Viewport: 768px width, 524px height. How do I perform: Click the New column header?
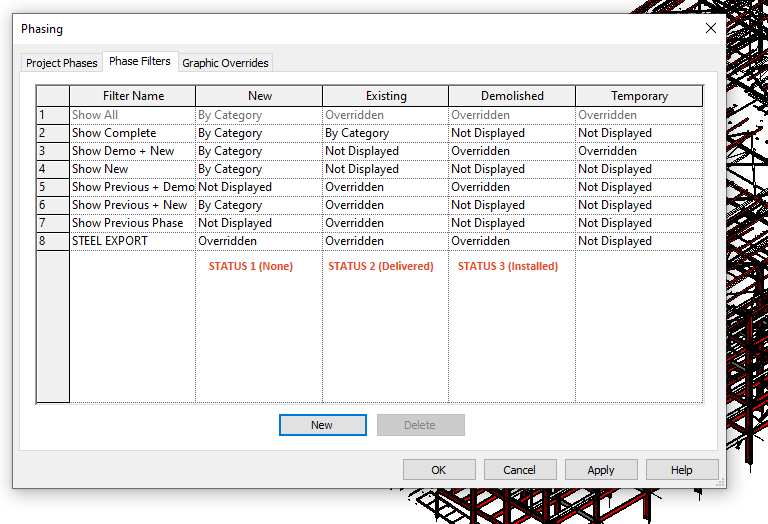coord(259,96)
